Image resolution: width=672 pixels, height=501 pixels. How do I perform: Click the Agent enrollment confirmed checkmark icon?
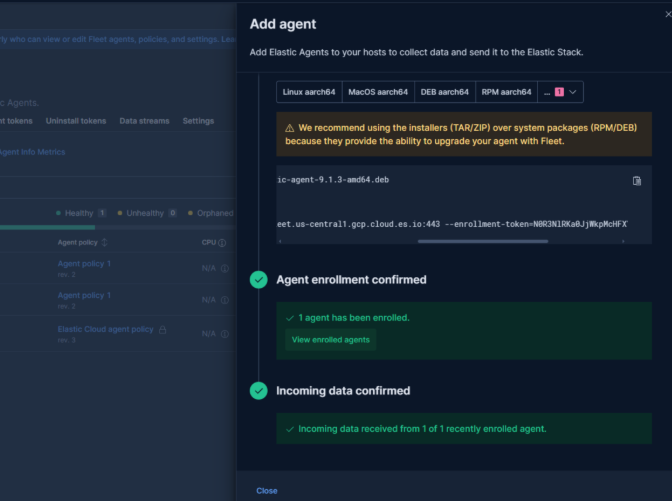coord(259,280)
